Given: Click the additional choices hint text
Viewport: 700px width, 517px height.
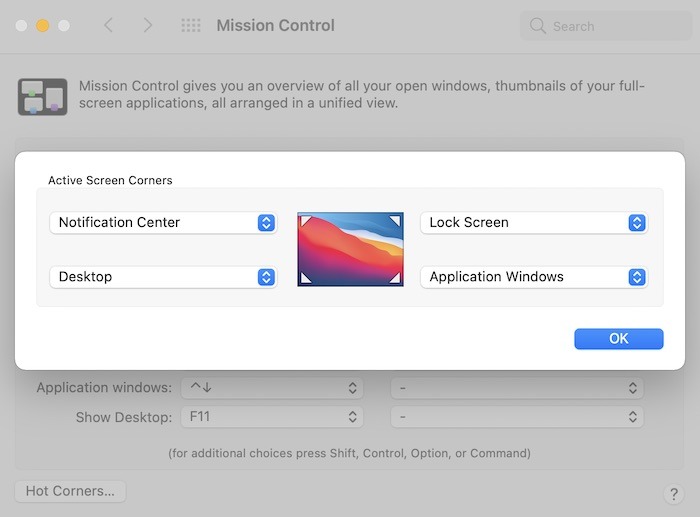Looking at the screenshot, I should (350, 453).
